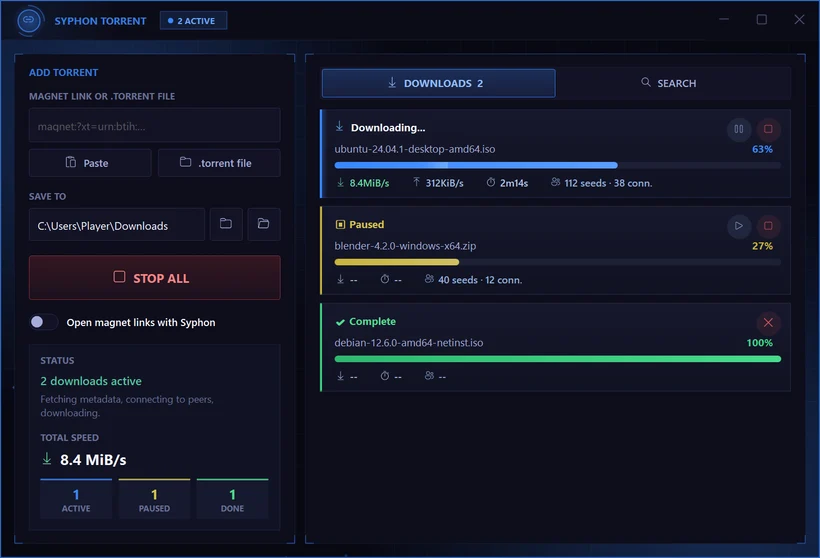
Task: Click the 2 ACTIVE status badge
Action: tap(193, 21)
